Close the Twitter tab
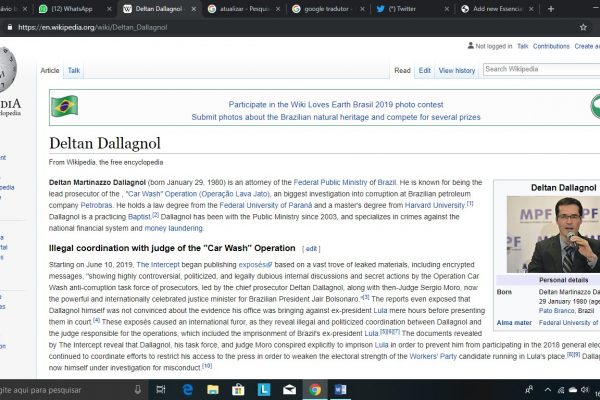The width and height of the screenshot is (600, 400). point(447,9)
